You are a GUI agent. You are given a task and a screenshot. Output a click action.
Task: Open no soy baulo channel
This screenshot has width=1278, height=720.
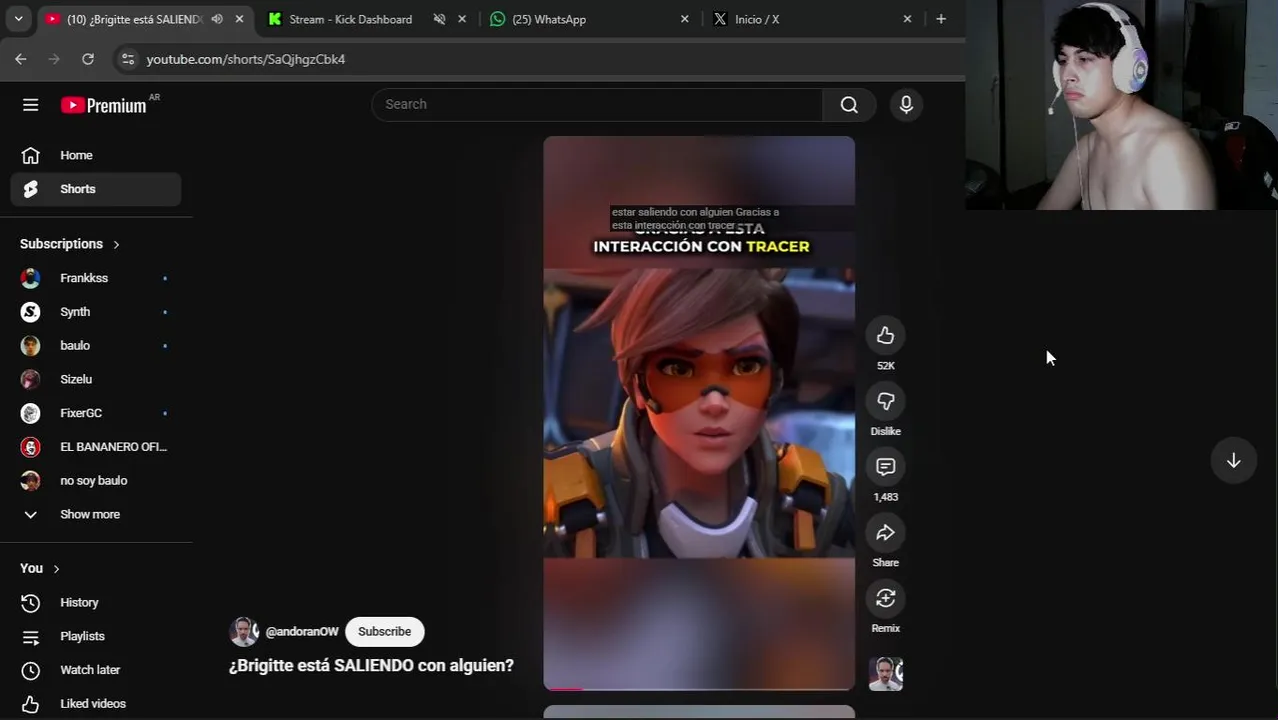pos(96,480)
